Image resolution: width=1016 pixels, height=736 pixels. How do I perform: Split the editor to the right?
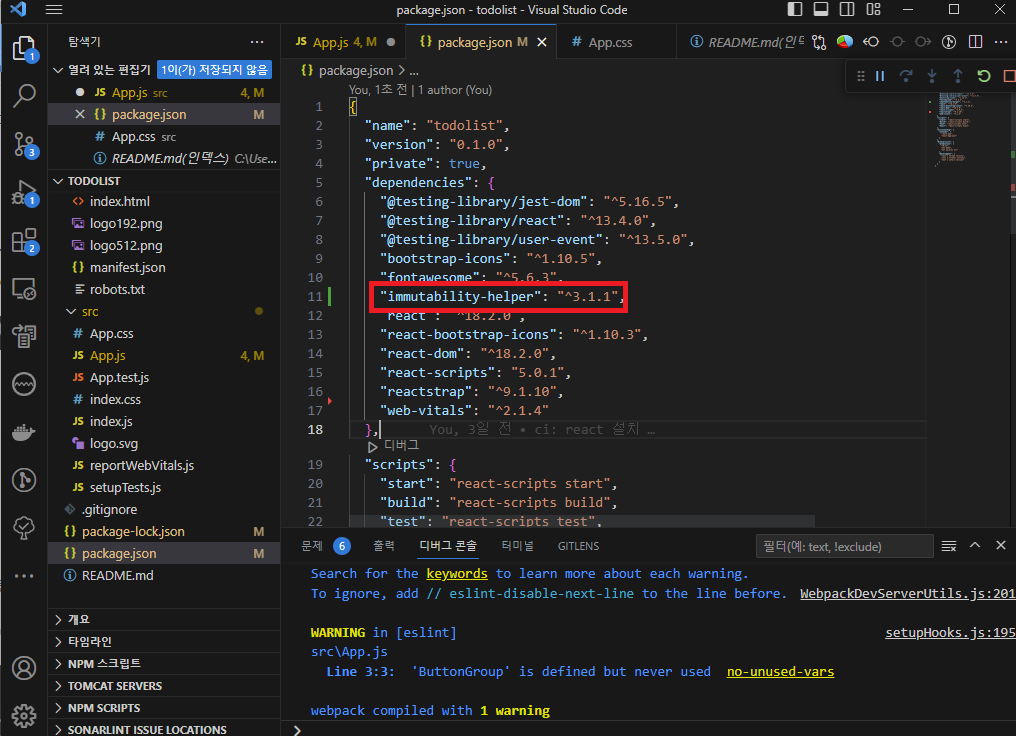click(975, 41)
